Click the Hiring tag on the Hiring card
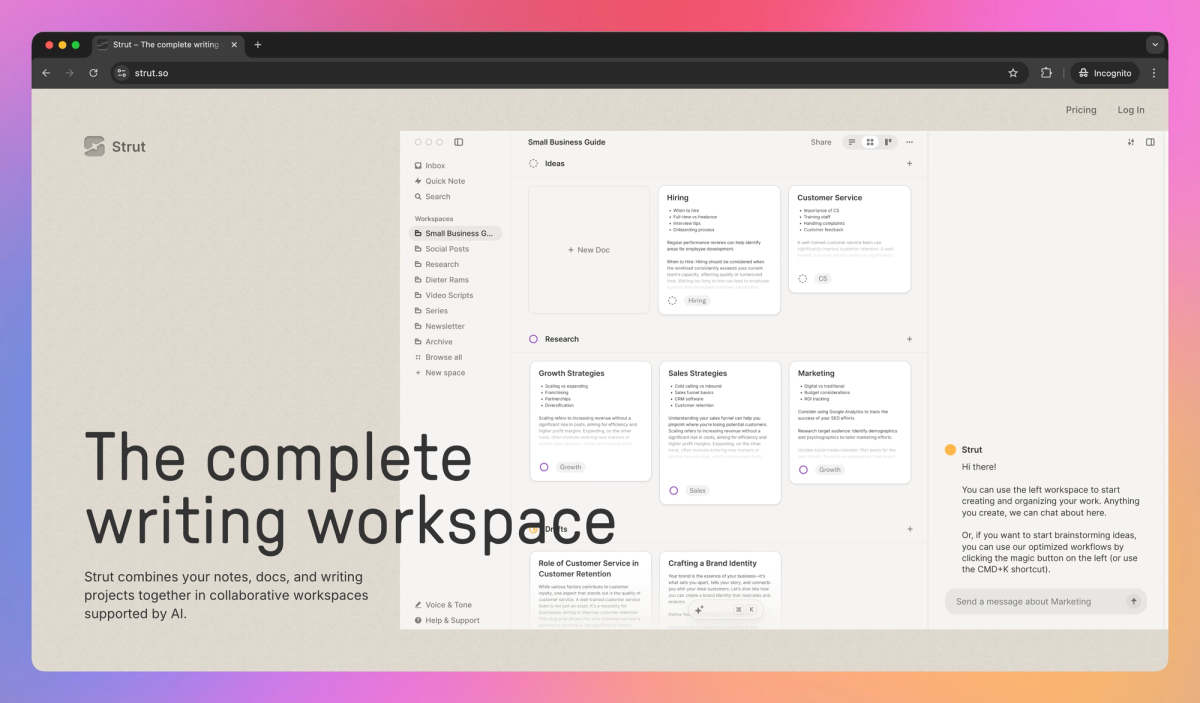1200x703 pixels. point(697,301)
